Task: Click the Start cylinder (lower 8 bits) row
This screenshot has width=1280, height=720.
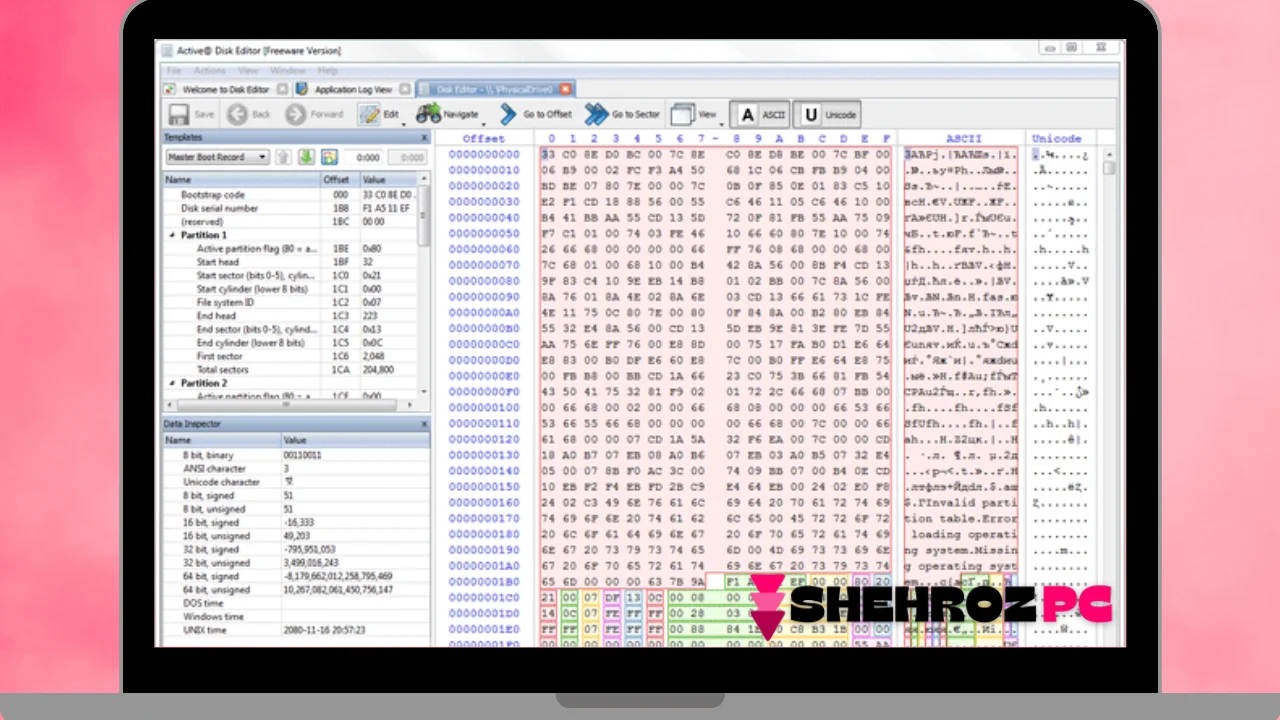Action: (291, 289)
